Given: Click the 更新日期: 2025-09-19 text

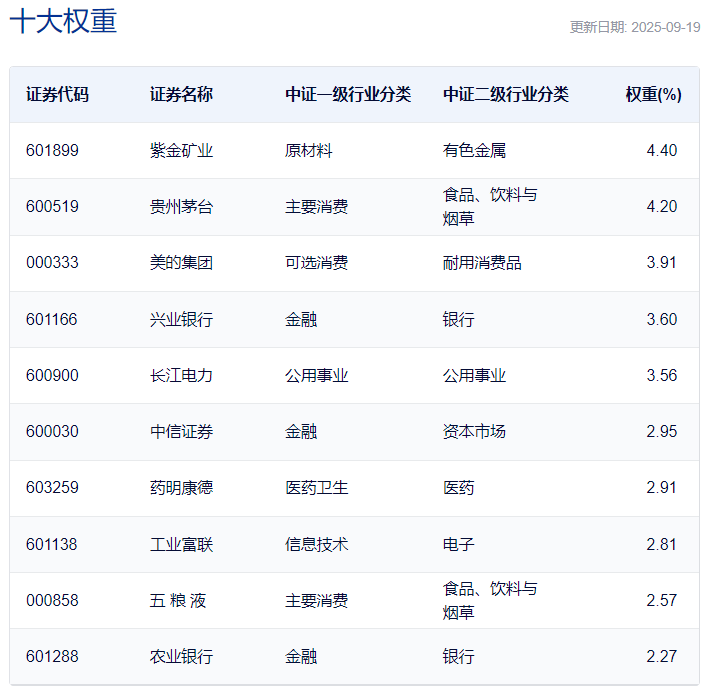Looking at the screenshot, I should (x=635, y=27).
